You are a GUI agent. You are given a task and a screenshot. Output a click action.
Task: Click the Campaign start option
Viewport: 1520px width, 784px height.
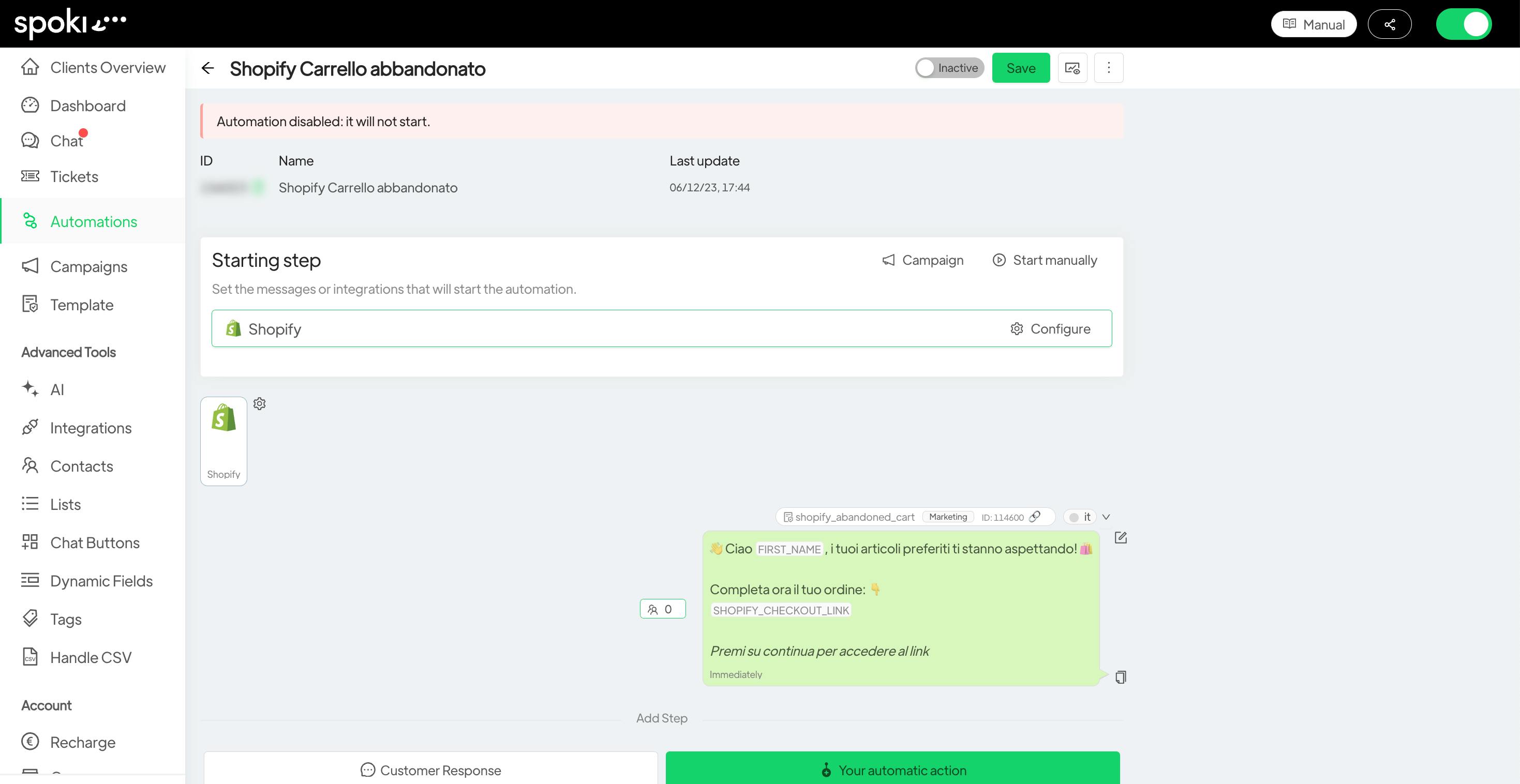(x=923, y=260)
